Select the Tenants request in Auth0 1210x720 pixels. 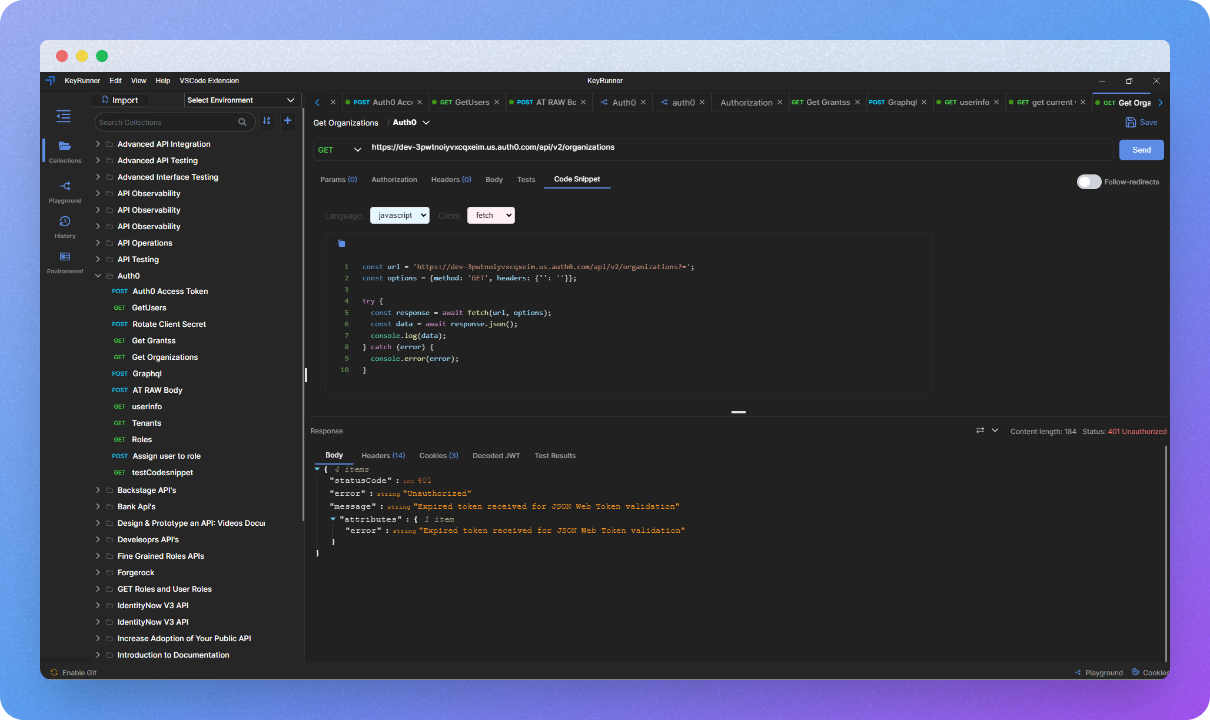(x=146, y=423)
